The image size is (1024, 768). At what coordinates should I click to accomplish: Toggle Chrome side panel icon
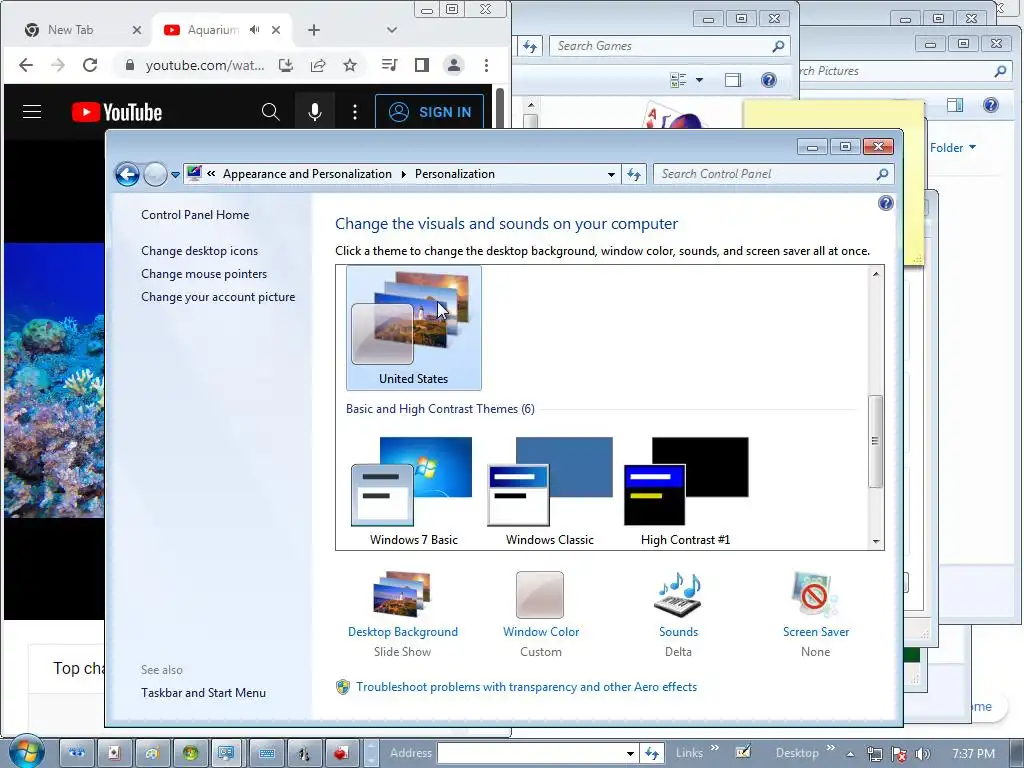422,65
